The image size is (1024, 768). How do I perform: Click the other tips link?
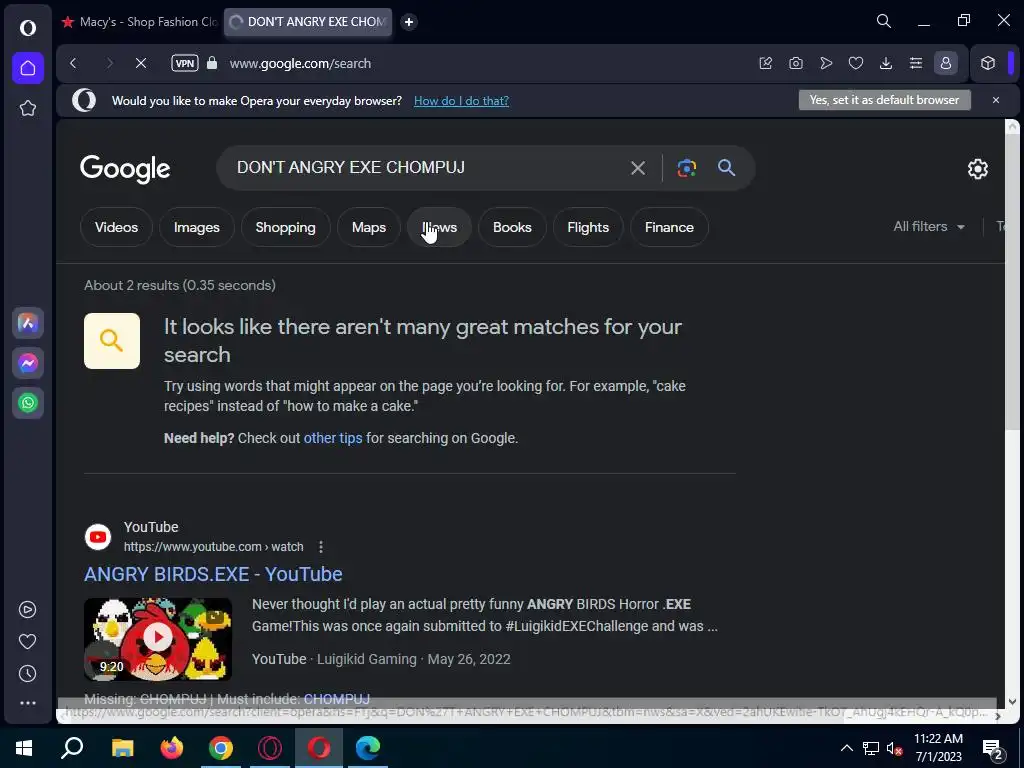pyautogui.click(x=332, y=438)
